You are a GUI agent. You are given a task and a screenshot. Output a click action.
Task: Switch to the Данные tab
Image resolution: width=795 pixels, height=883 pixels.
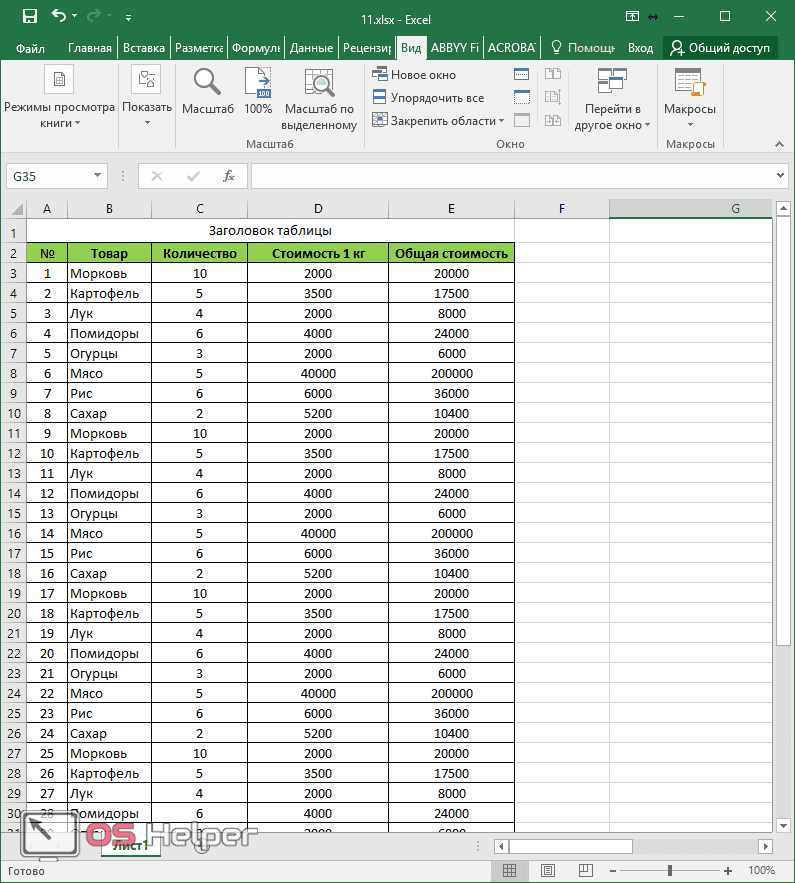click(311, 48)
